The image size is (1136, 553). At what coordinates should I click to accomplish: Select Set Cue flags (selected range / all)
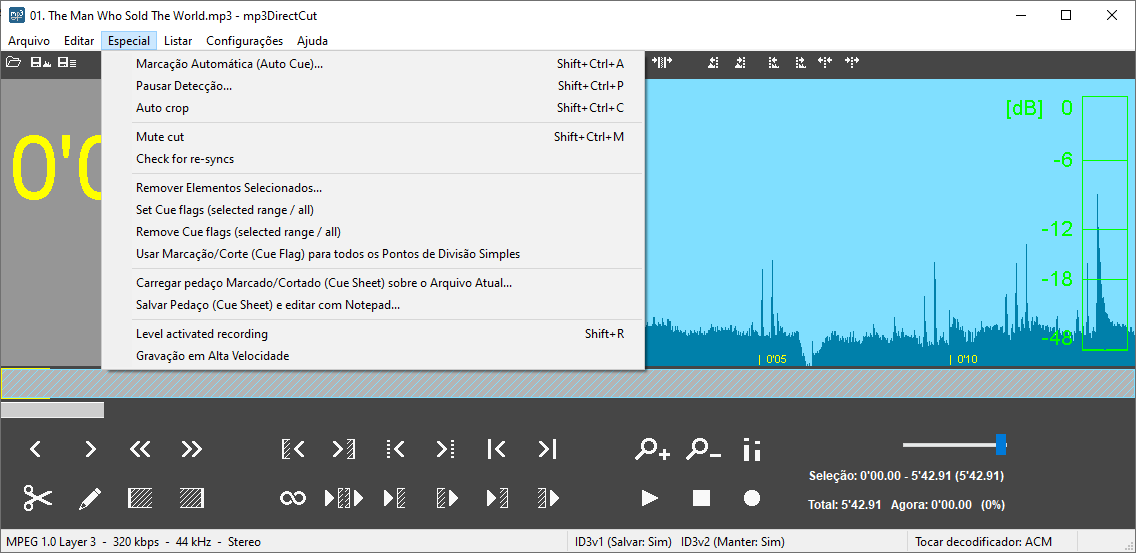click(372, 210)
